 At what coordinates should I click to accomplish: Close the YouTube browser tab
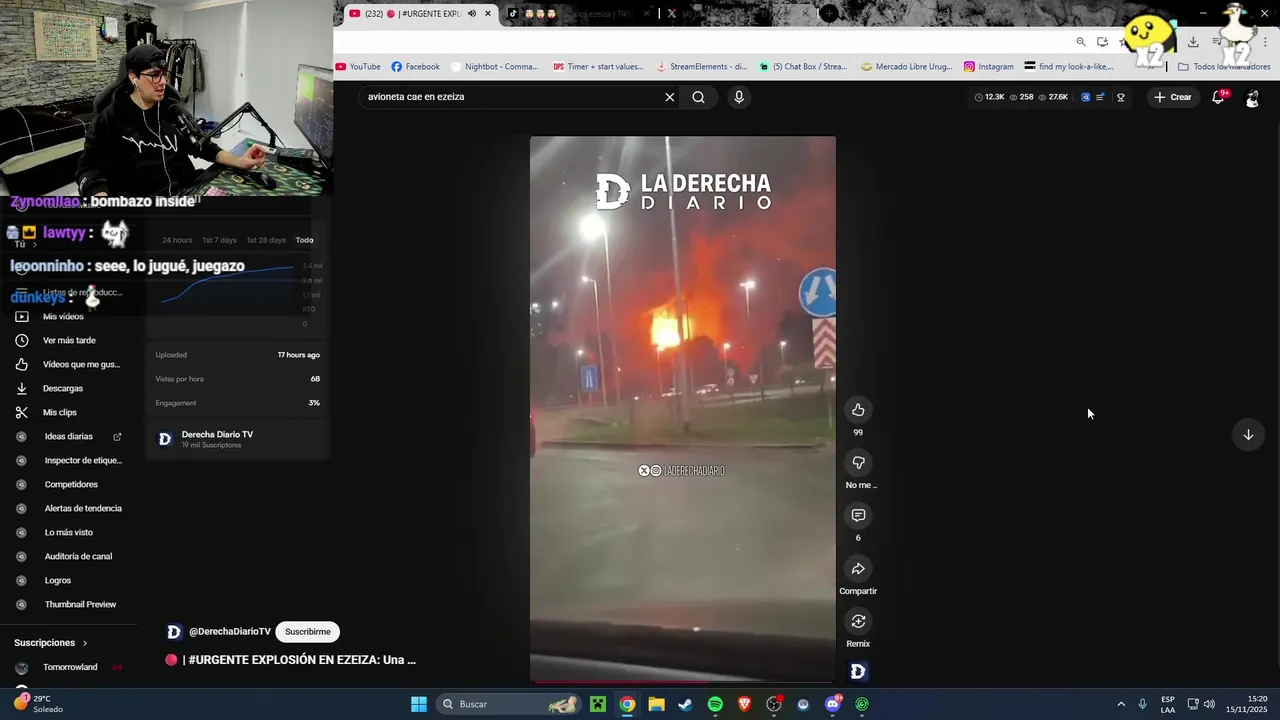pyautogui.click(x=488, y=14)
